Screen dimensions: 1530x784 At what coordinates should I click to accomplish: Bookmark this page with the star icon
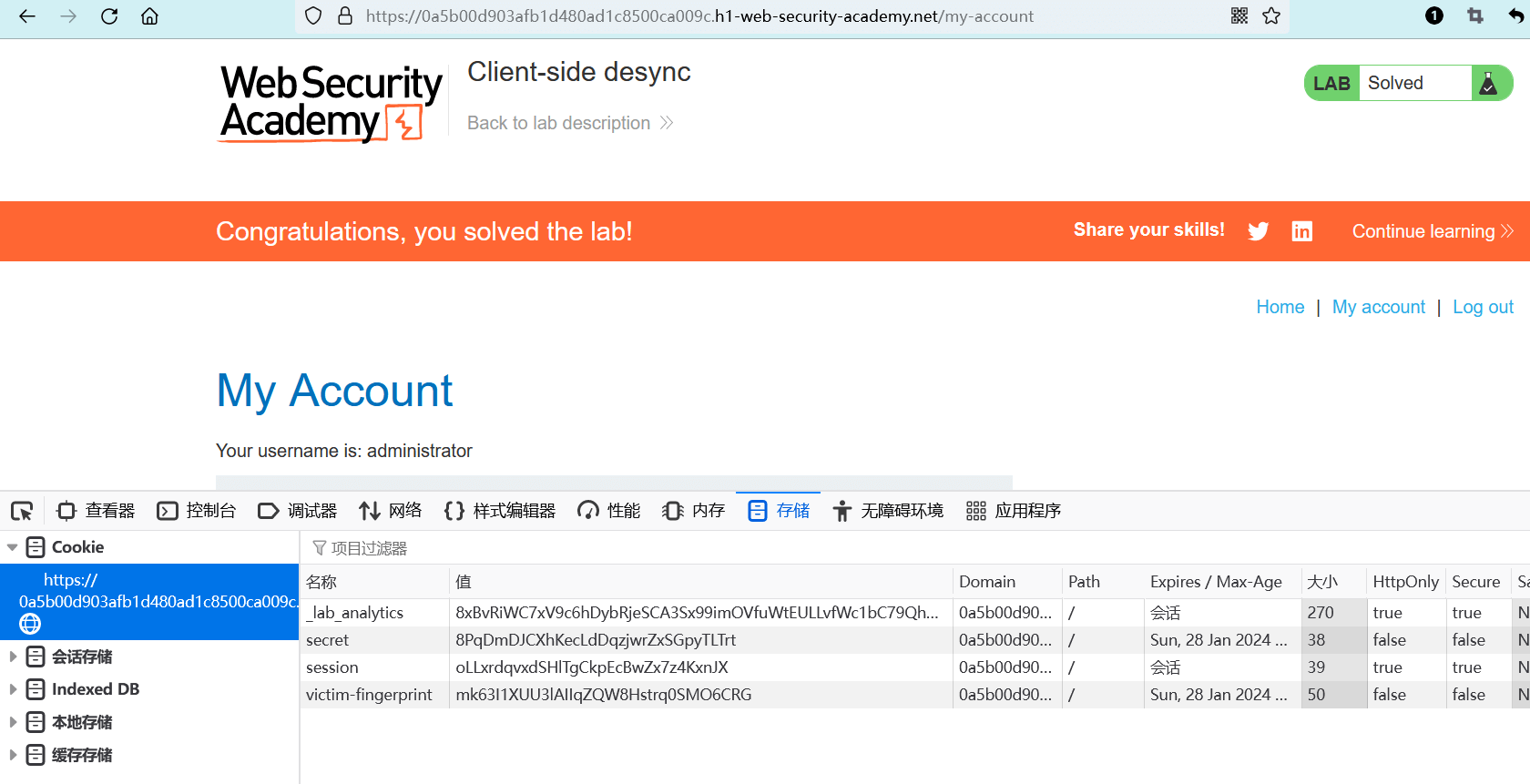tap(1271, 16)
